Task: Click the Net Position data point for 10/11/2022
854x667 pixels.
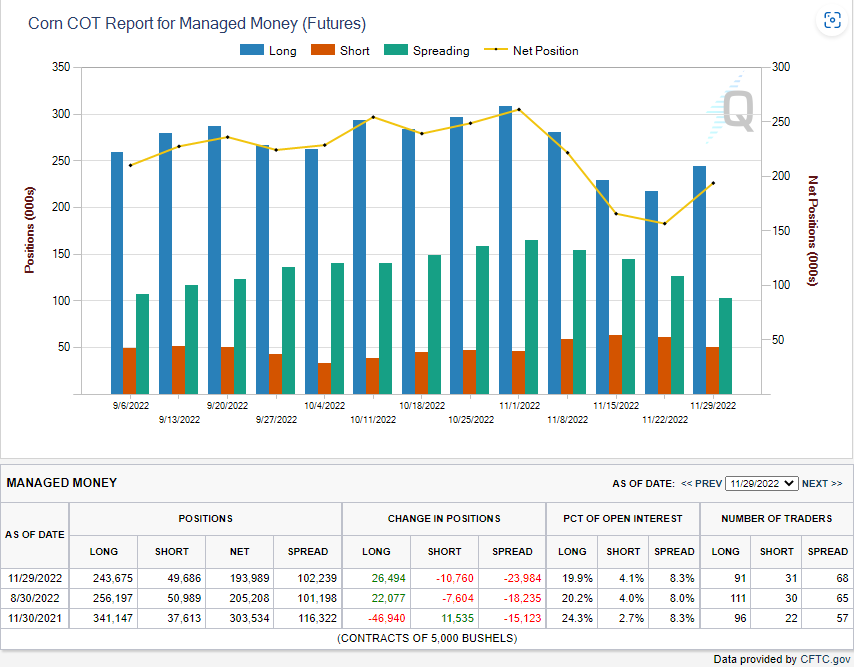Action: [373, 117]
